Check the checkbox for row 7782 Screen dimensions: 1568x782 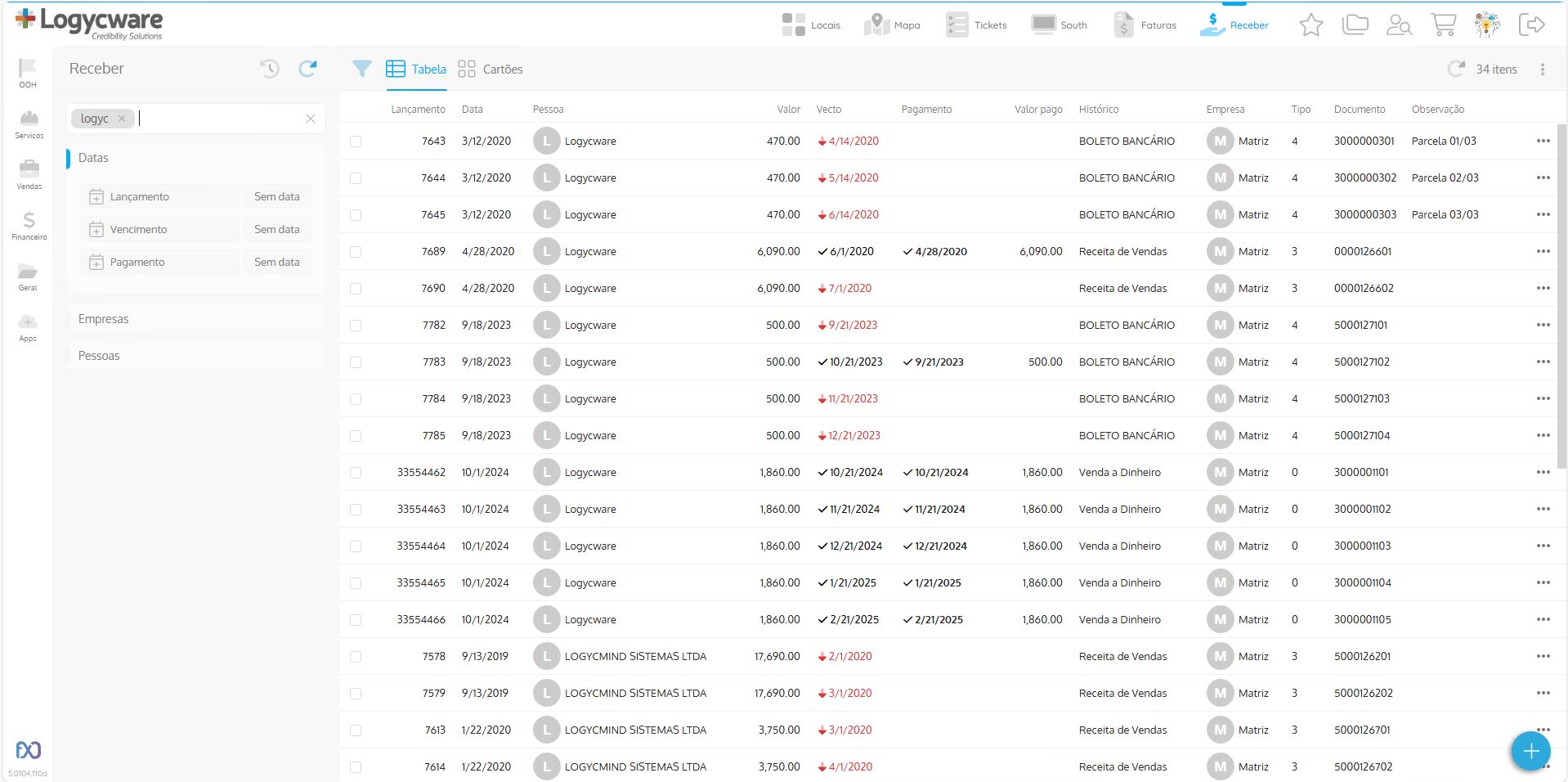pos(356,326)
